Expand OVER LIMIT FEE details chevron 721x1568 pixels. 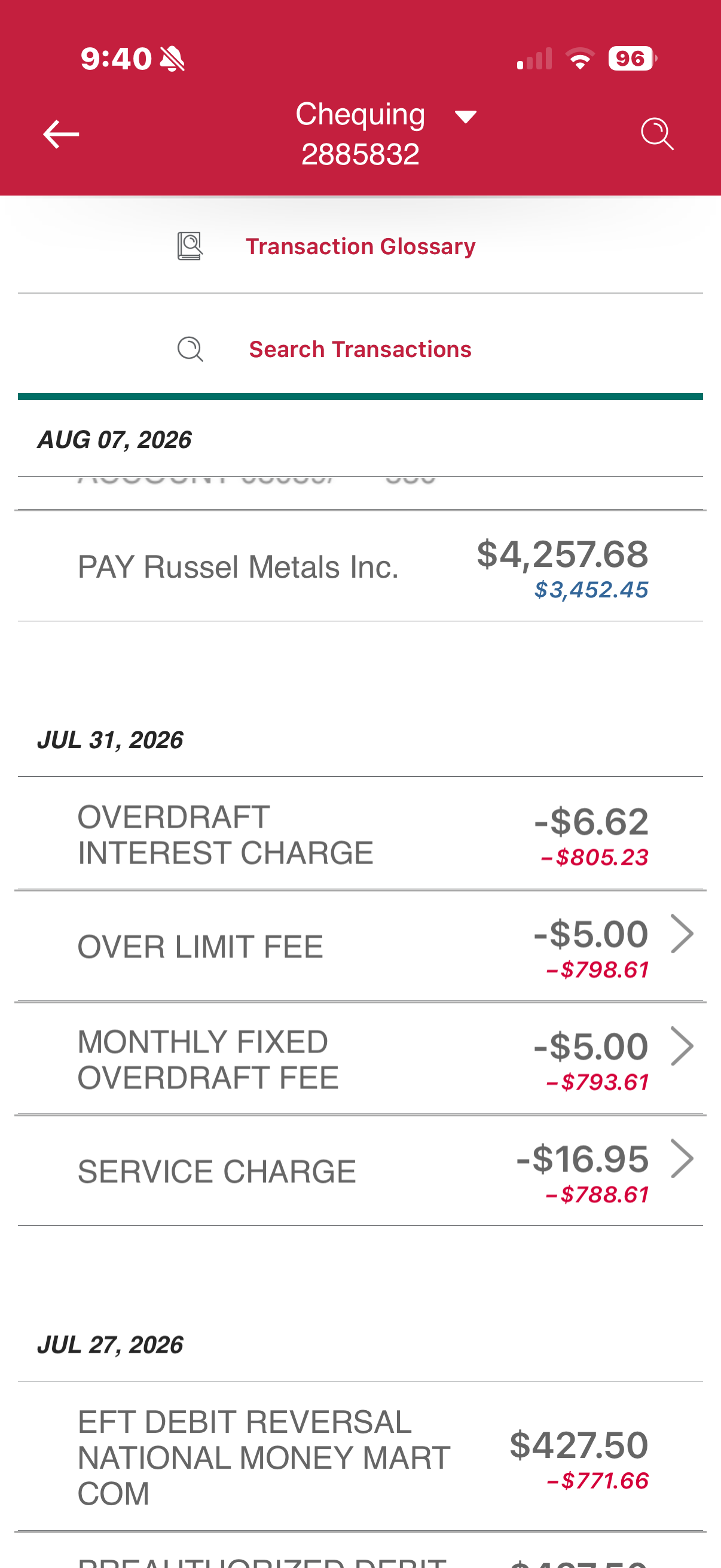point(682,934)
